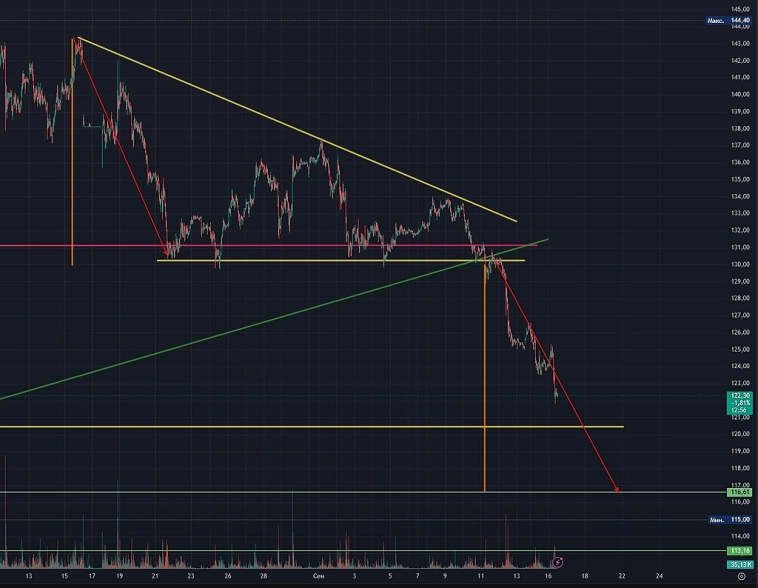Screen dimensions: 758x588
Task: Click the 145,00 price axis value
Action: [x=740, y=9]
